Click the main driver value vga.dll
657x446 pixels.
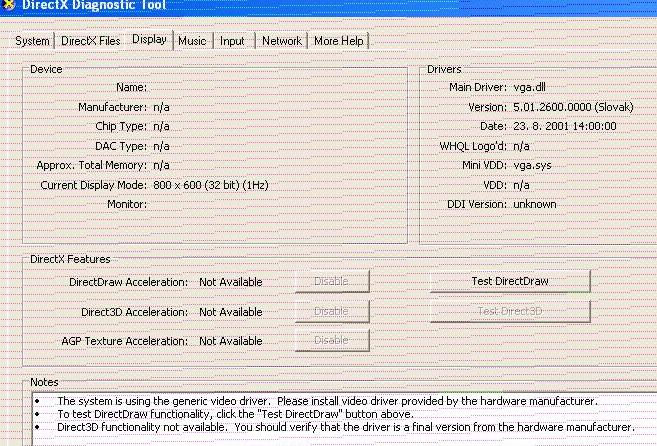pyautogui.click(x=530, y=87)
